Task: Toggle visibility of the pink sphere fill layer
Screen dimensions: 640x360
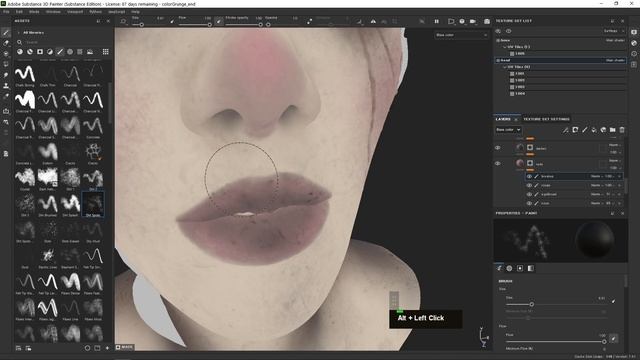Action: point(498,164)
